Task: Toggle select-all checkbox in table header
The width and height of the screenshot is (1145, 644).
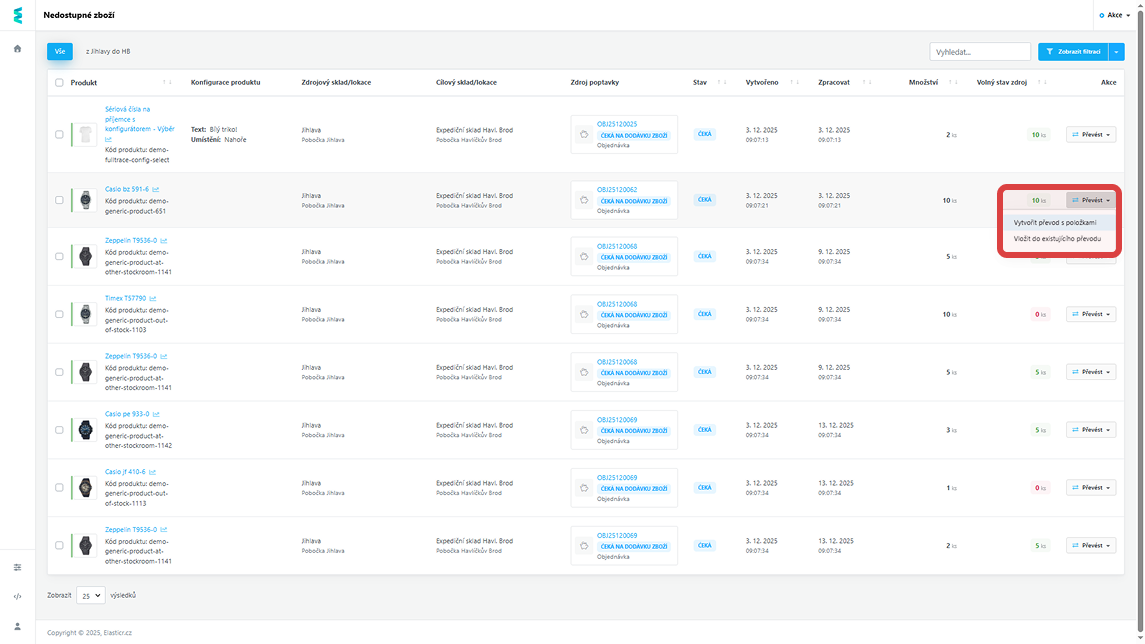Action: [x=59, y=83]
